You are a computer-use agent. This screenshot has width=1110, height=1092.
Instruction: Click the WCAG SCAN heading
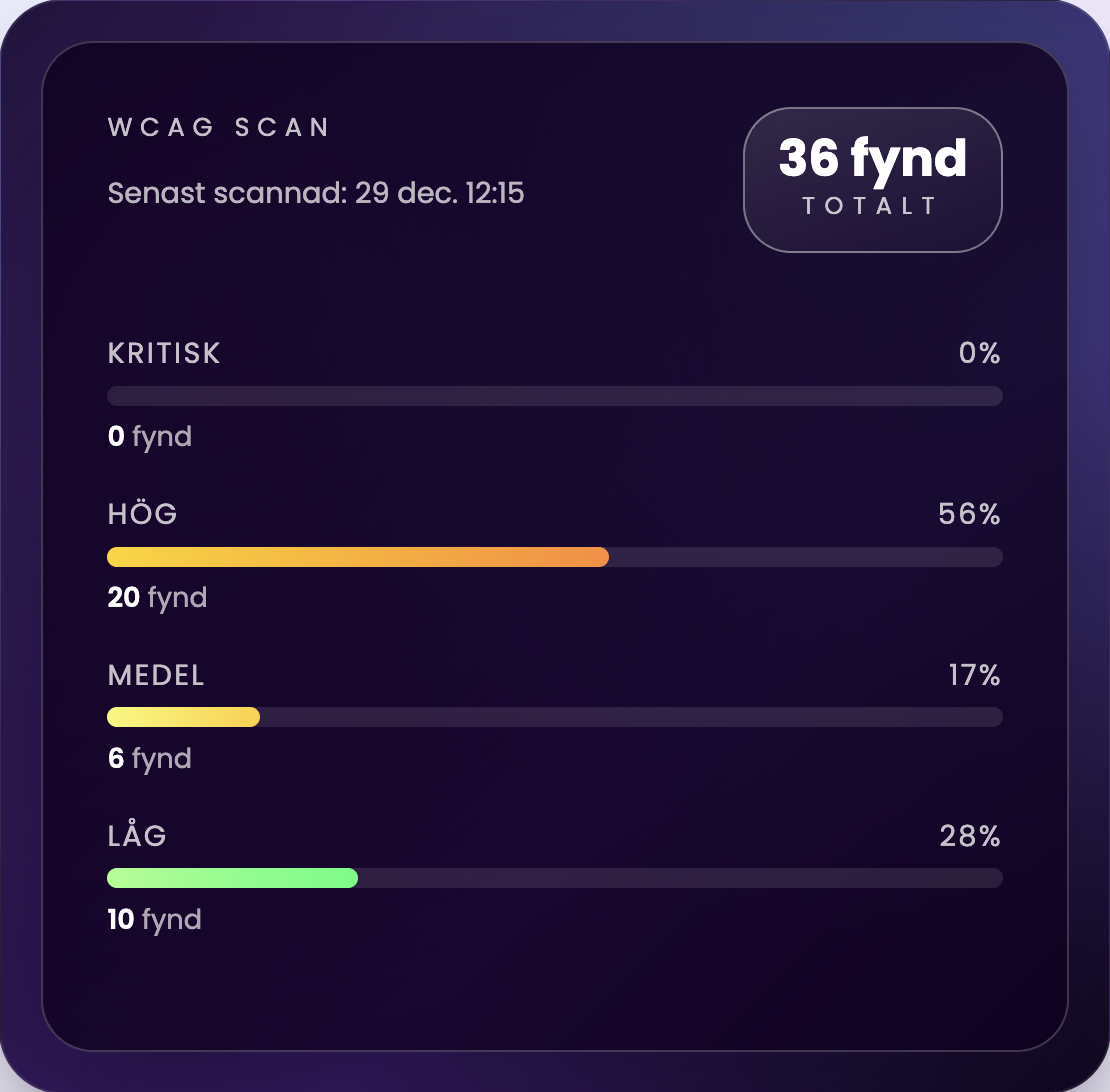[x=218, y=128]
